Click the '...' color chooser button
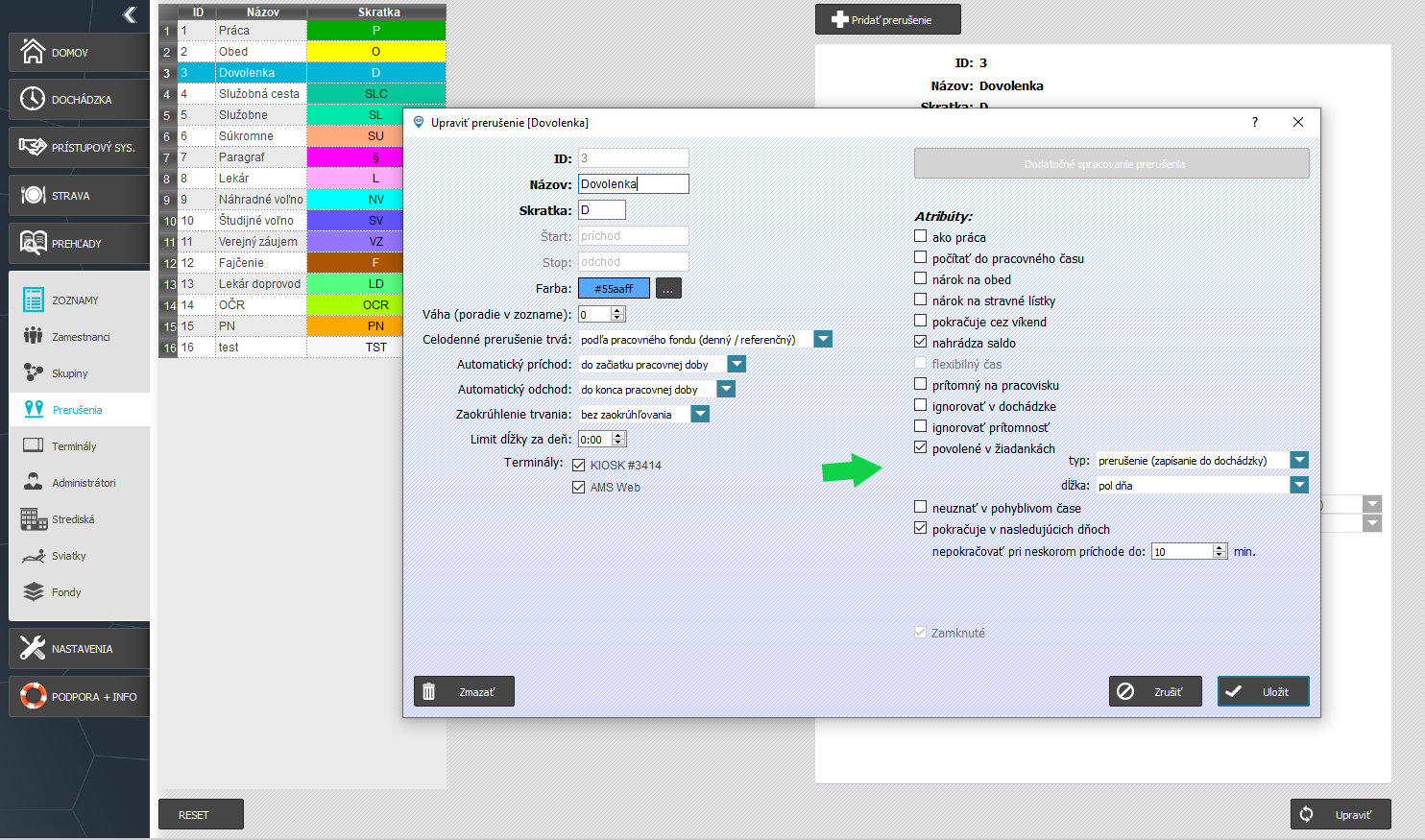The width and height of the screenshot is (1425, 840). click(x=668, y=288)
